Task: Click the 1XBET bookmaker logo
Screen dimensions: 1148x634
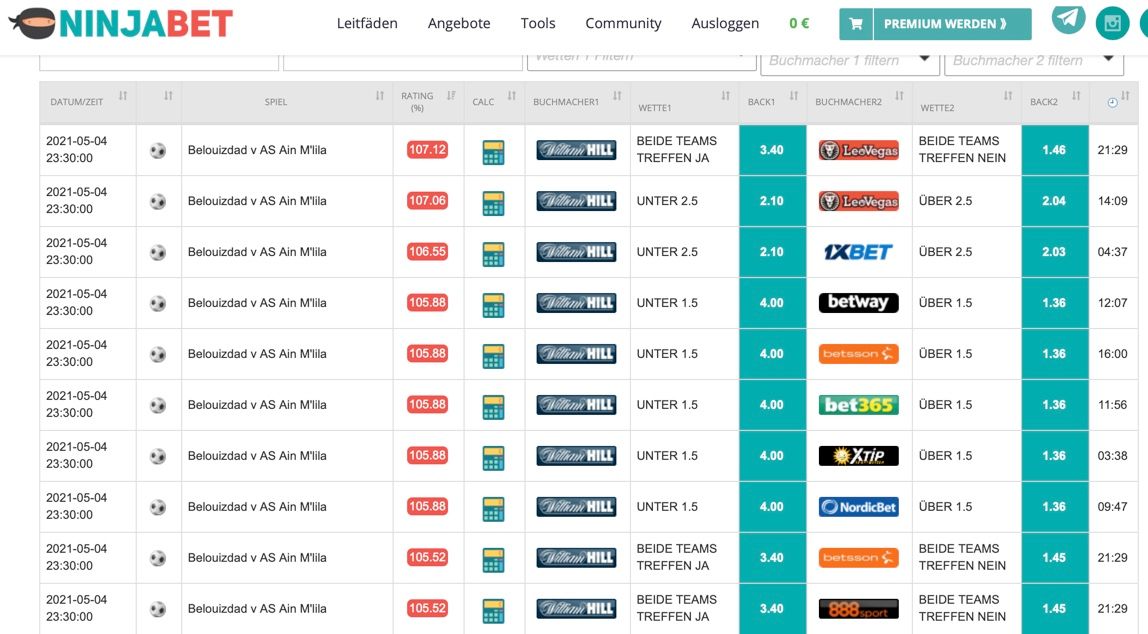Action: pos(859,252)
